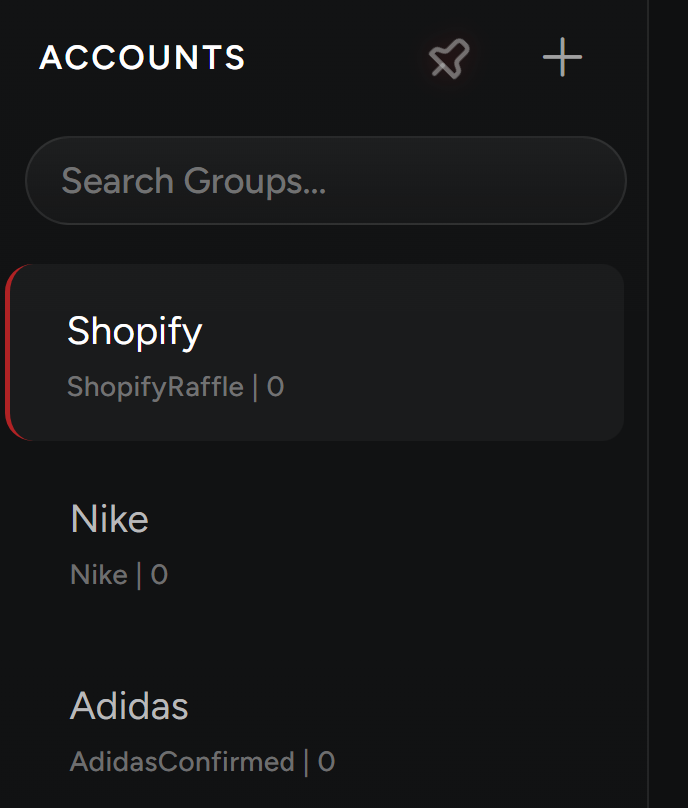
Task: Click the large Nike title text
Action: click(x=109, y=519)
